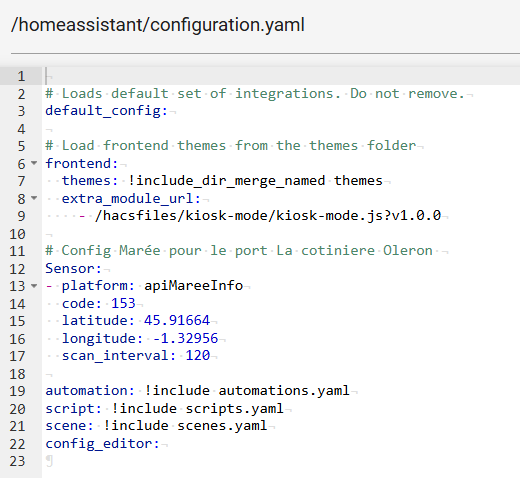Click the Sensor: key
520x478 pixels.
click(73, 268)
